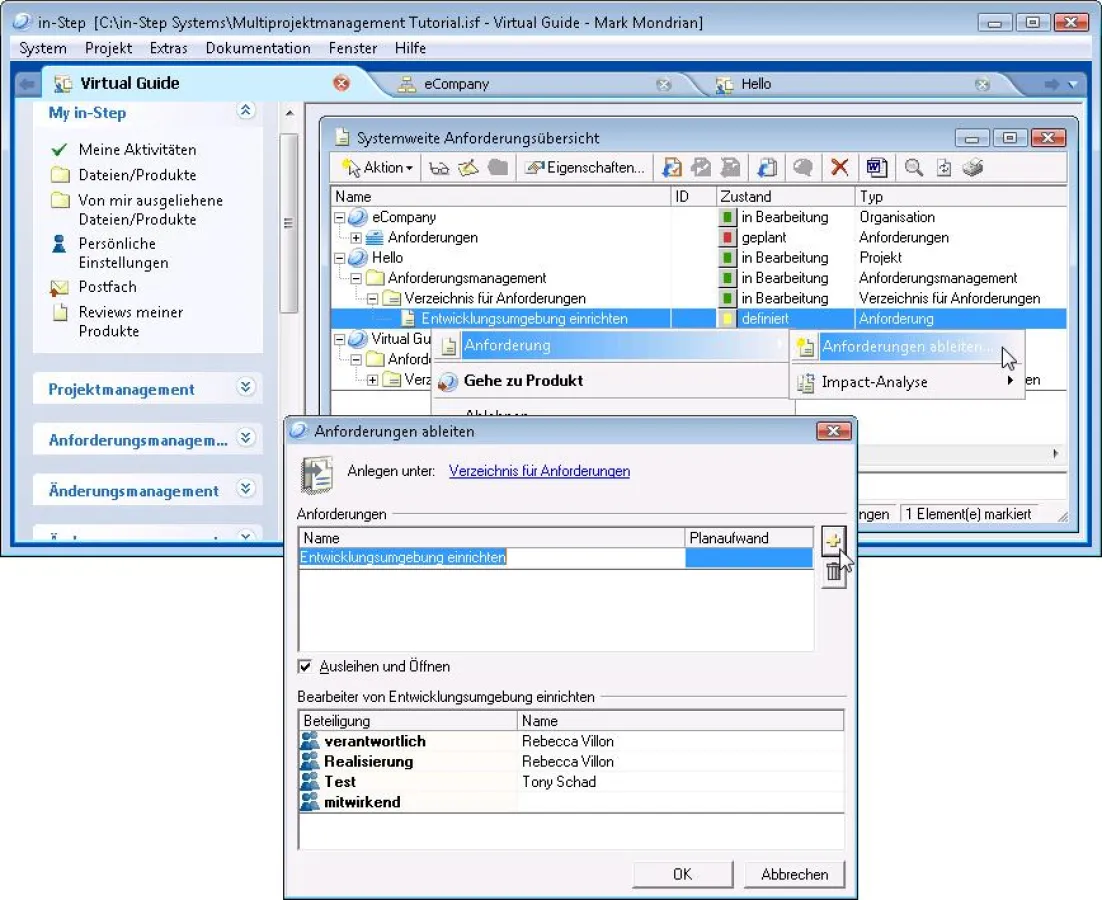Open Postfach mailbox in sidebar

pos(107,287)
